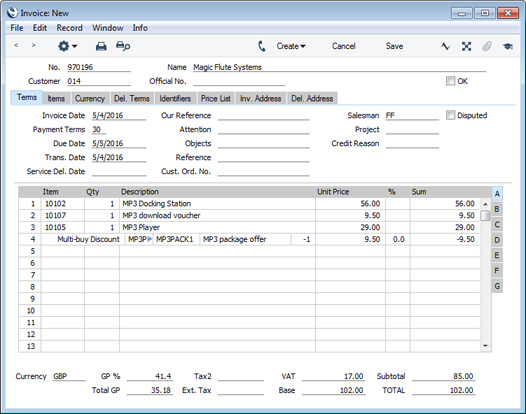Click the down arrow of matrix scrollbar
The image size is (526, 414).
(x=485, y=346)
